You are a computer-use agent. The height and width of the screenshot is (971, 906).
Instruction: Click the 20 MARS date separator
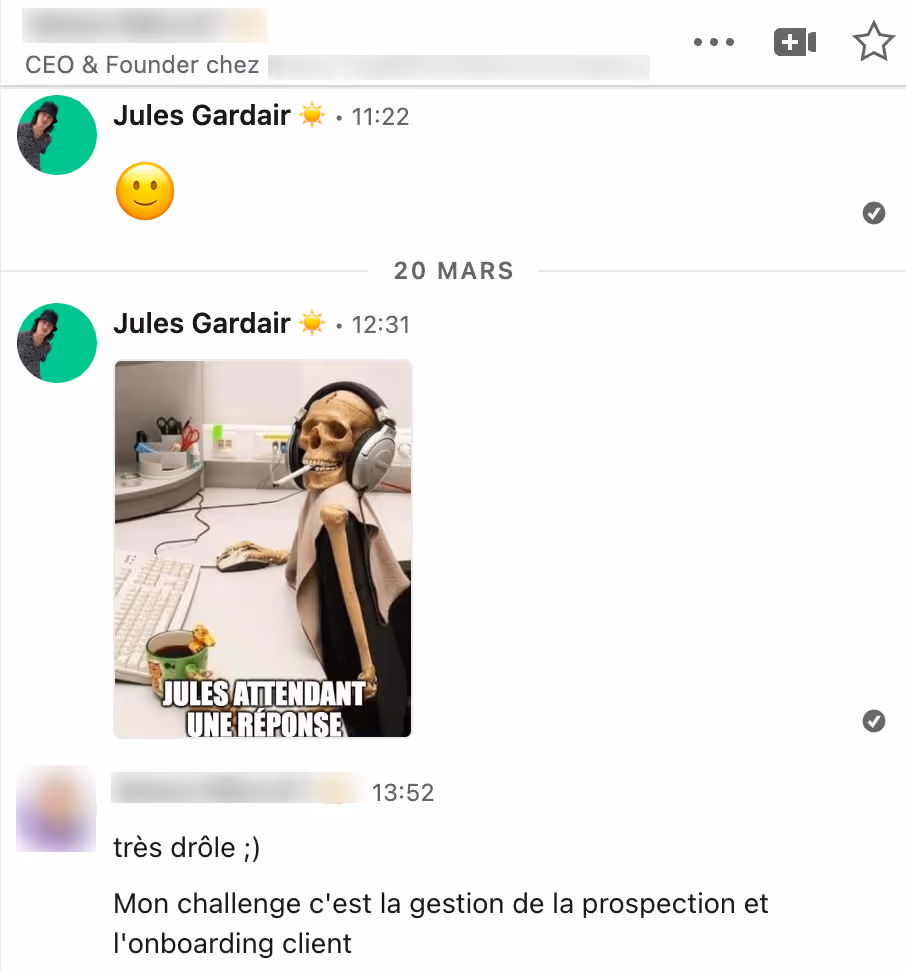453,271
